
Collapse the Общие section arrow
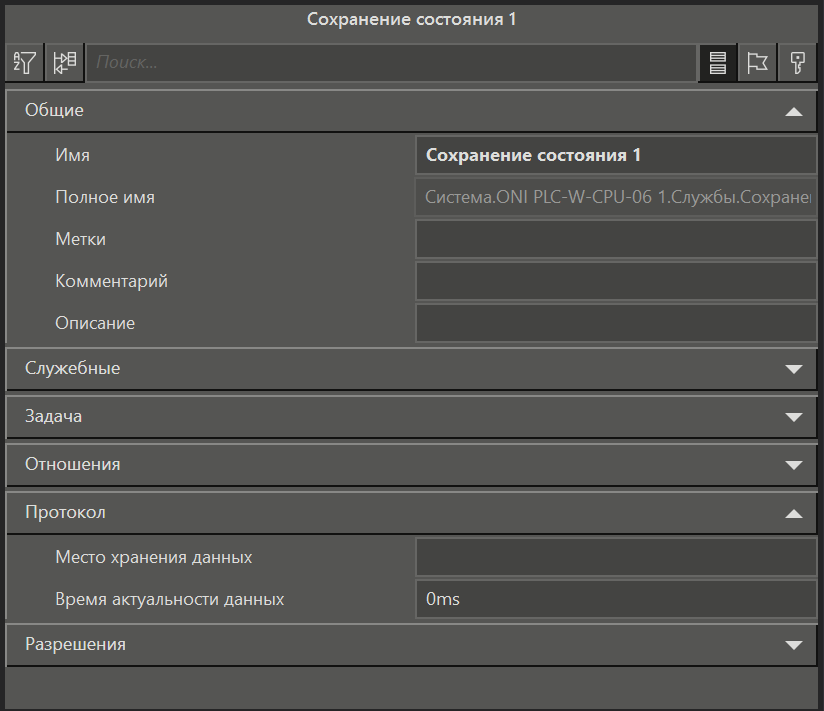(x=794, y=111)
